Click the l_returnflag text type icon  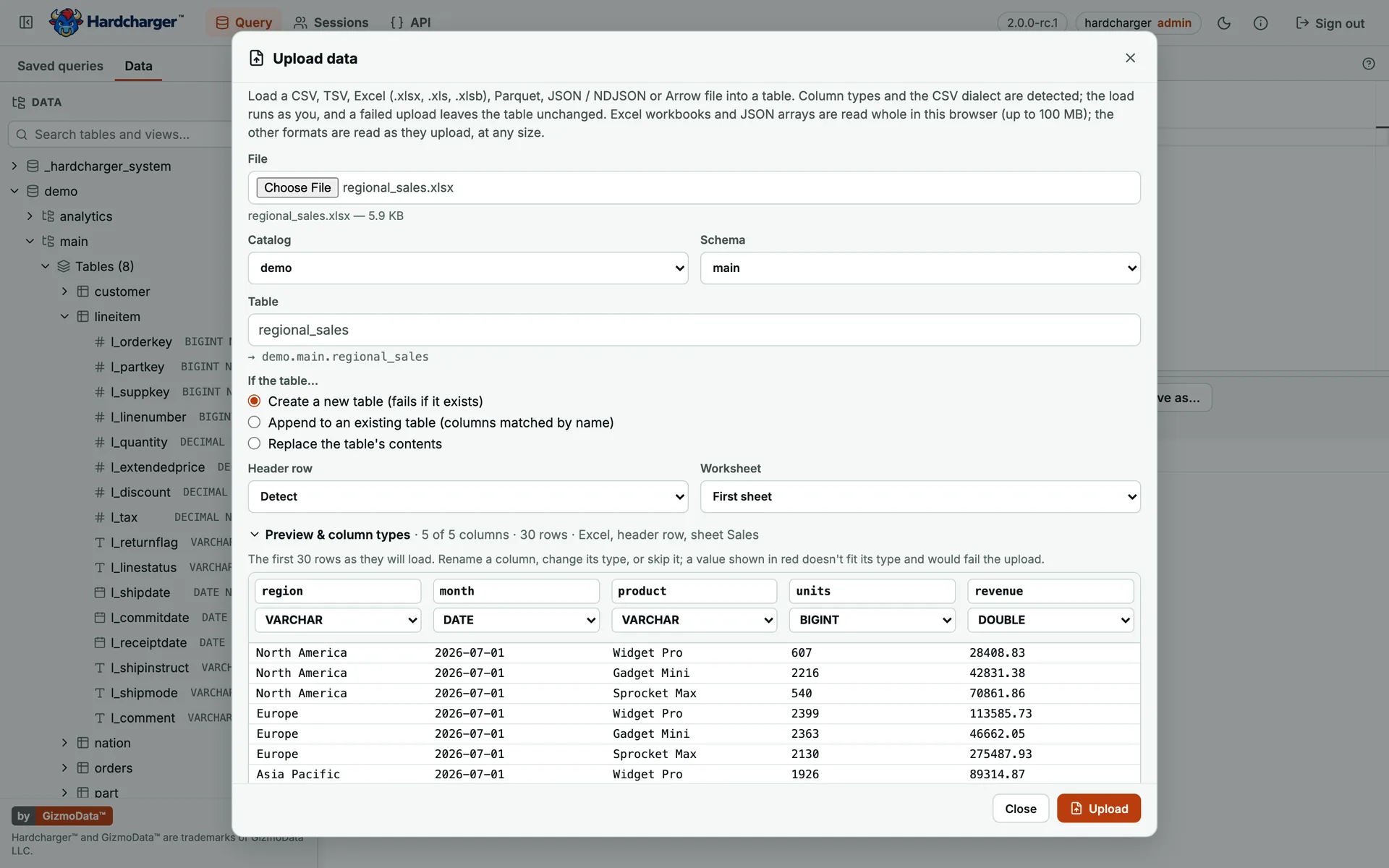[100, 542]
